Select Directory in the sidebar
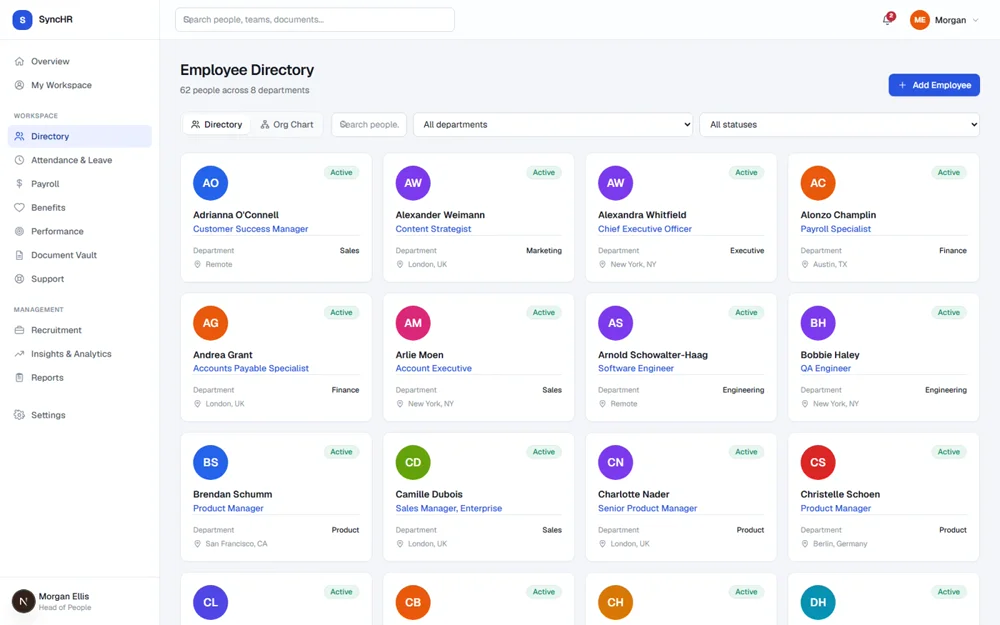The image size is (1000, 625). 80,136
